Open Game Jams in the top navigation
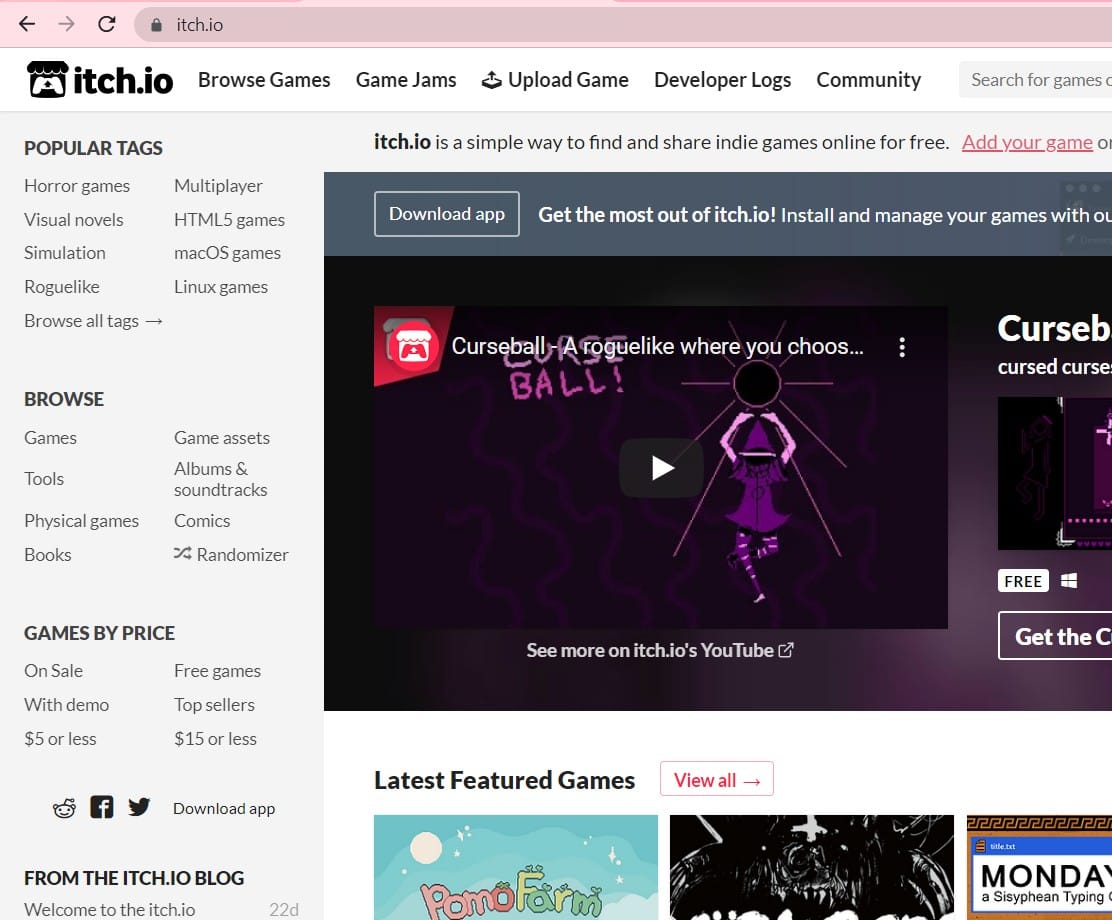Screen dimensions: 1112x920 [406, 79]
